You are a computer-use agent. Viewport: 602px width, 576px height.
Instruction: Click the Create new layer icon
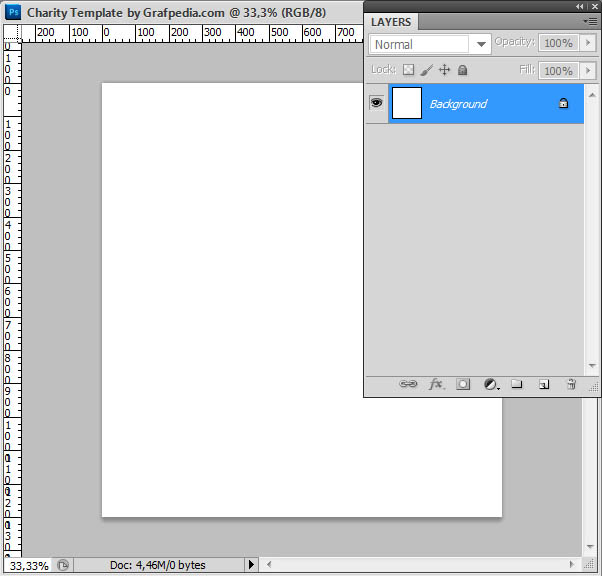[x=544, y=384]
